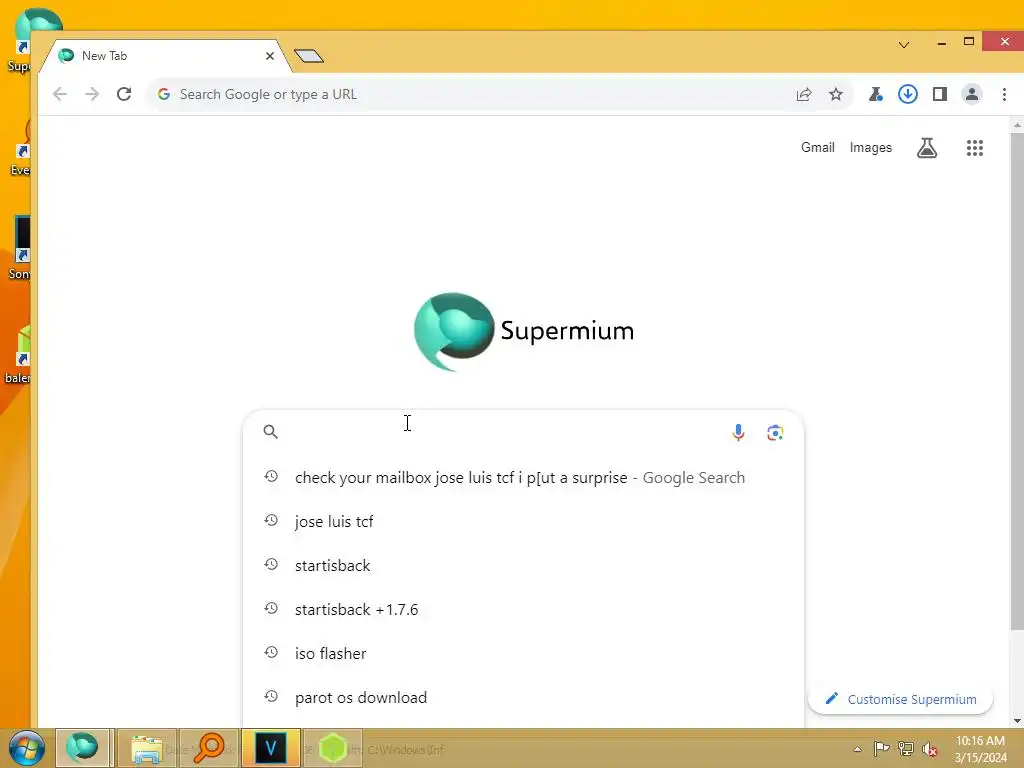
Task: Click the Google G icon in address bar
Action: (x=164, y=94)
